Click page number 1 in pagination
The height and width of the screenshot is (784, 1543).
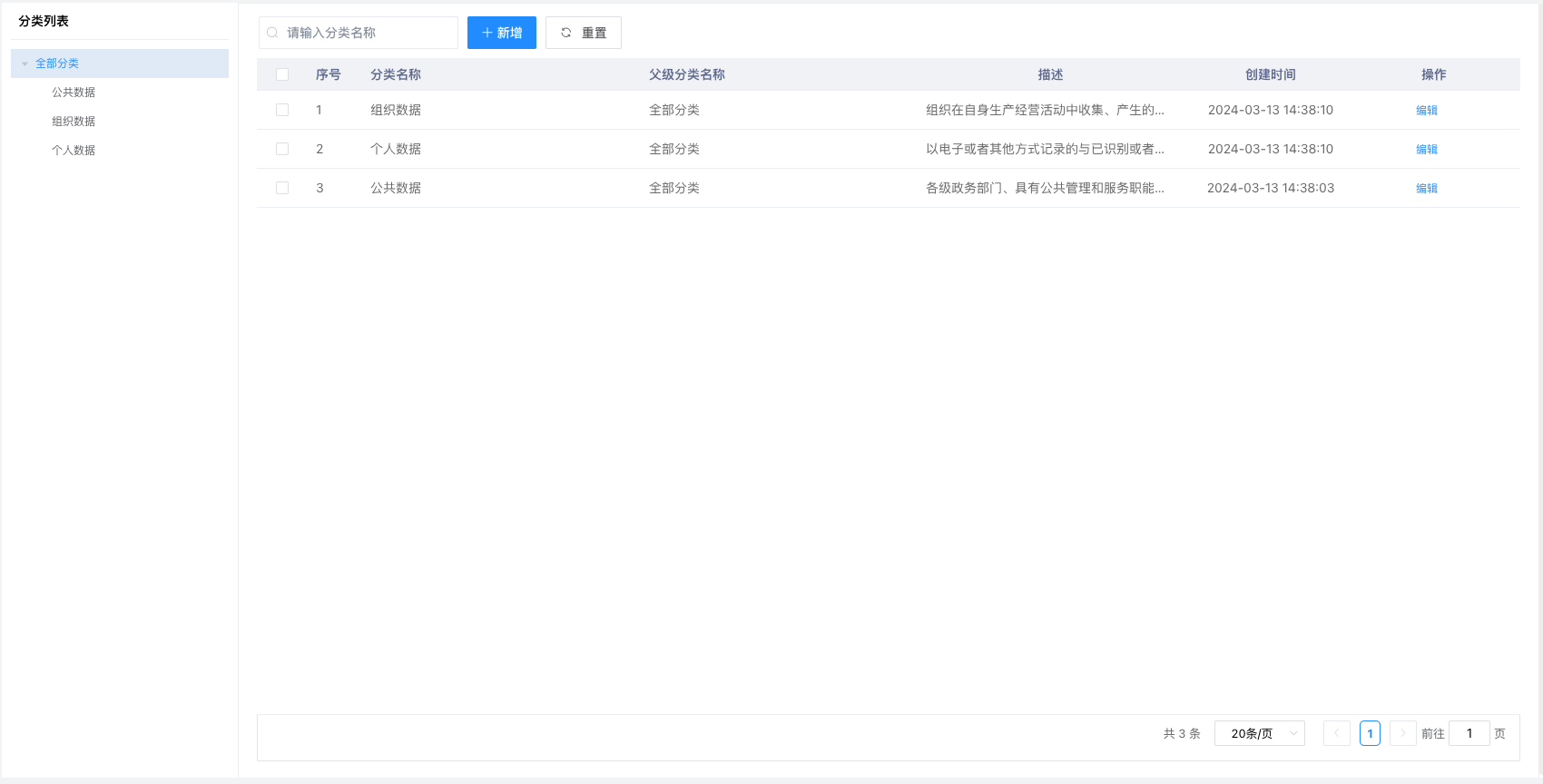point(1370,733)
